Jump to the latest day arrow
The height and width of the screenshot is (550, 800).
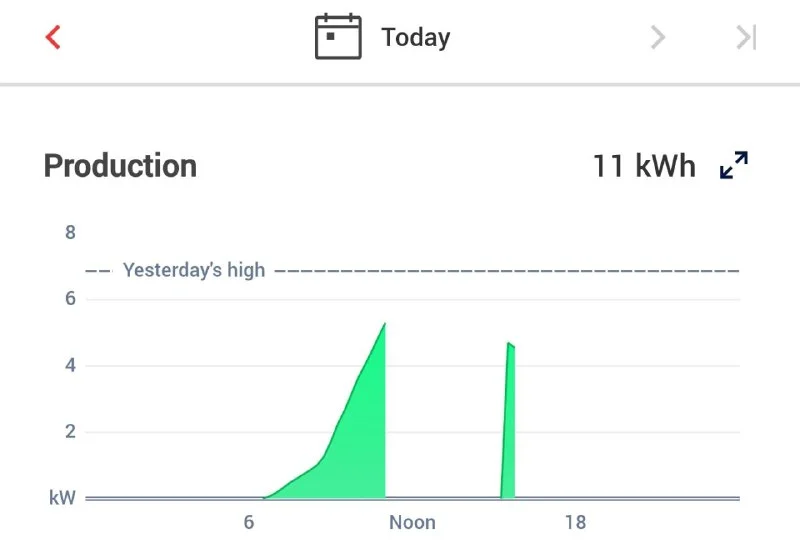746,38
